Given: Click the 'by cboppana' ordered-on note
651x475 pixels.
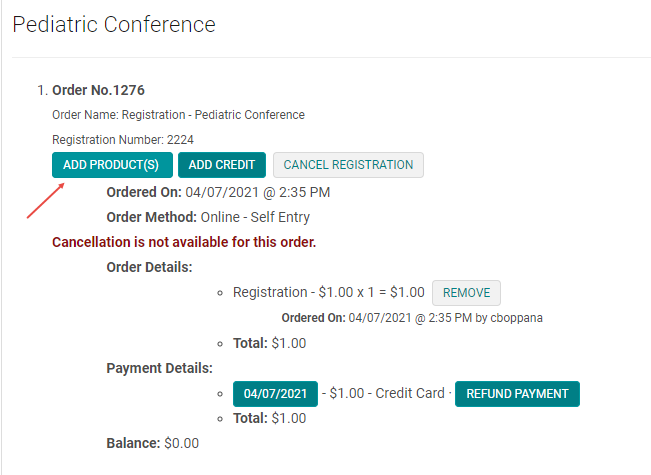Looking at the screenshot, I should [412, 318].
